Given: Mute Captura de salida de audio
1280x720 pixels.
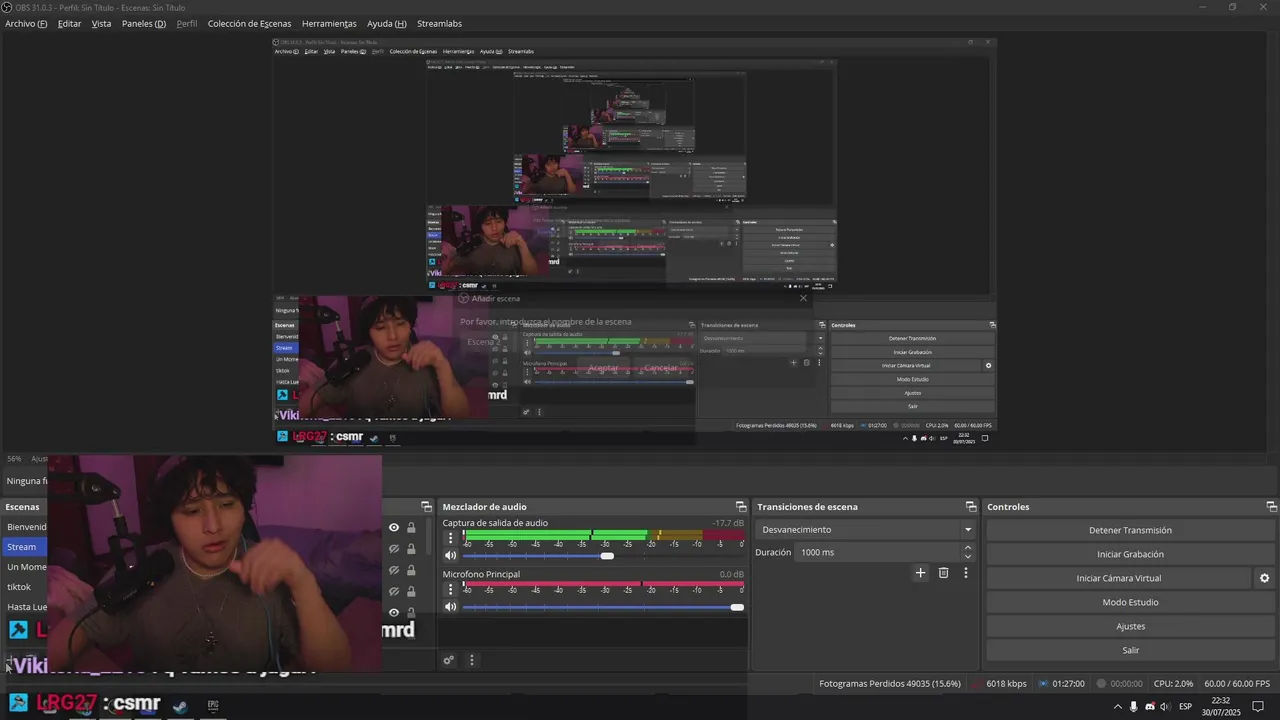Looking at the screenshot, I should [450, 556].
